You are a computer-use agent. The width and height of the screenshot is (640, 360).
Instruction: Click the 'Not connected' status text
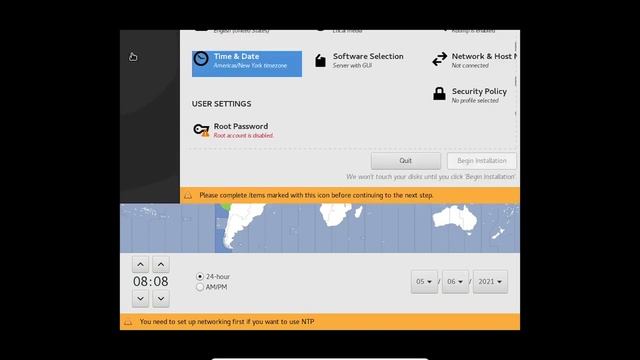point(470,65)
